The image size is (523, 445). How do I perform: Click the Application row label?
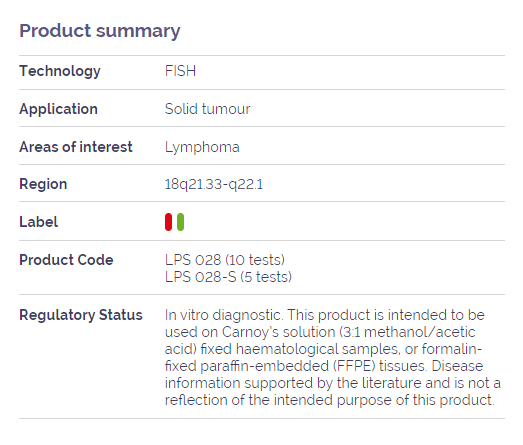(x=58, y=109)
